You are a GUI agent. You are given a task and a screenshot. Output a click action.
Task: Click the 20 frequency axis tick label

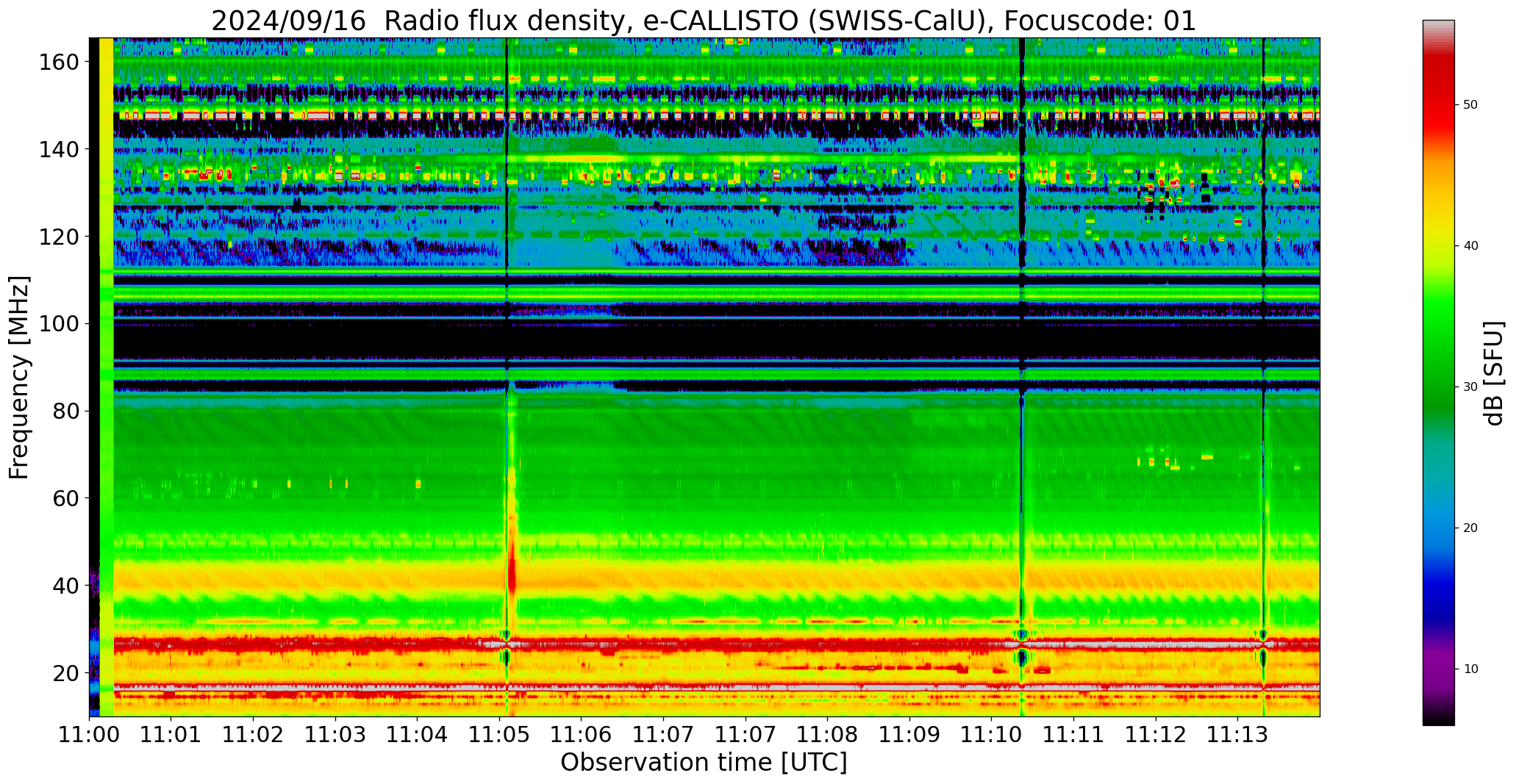tap(65, 672)
